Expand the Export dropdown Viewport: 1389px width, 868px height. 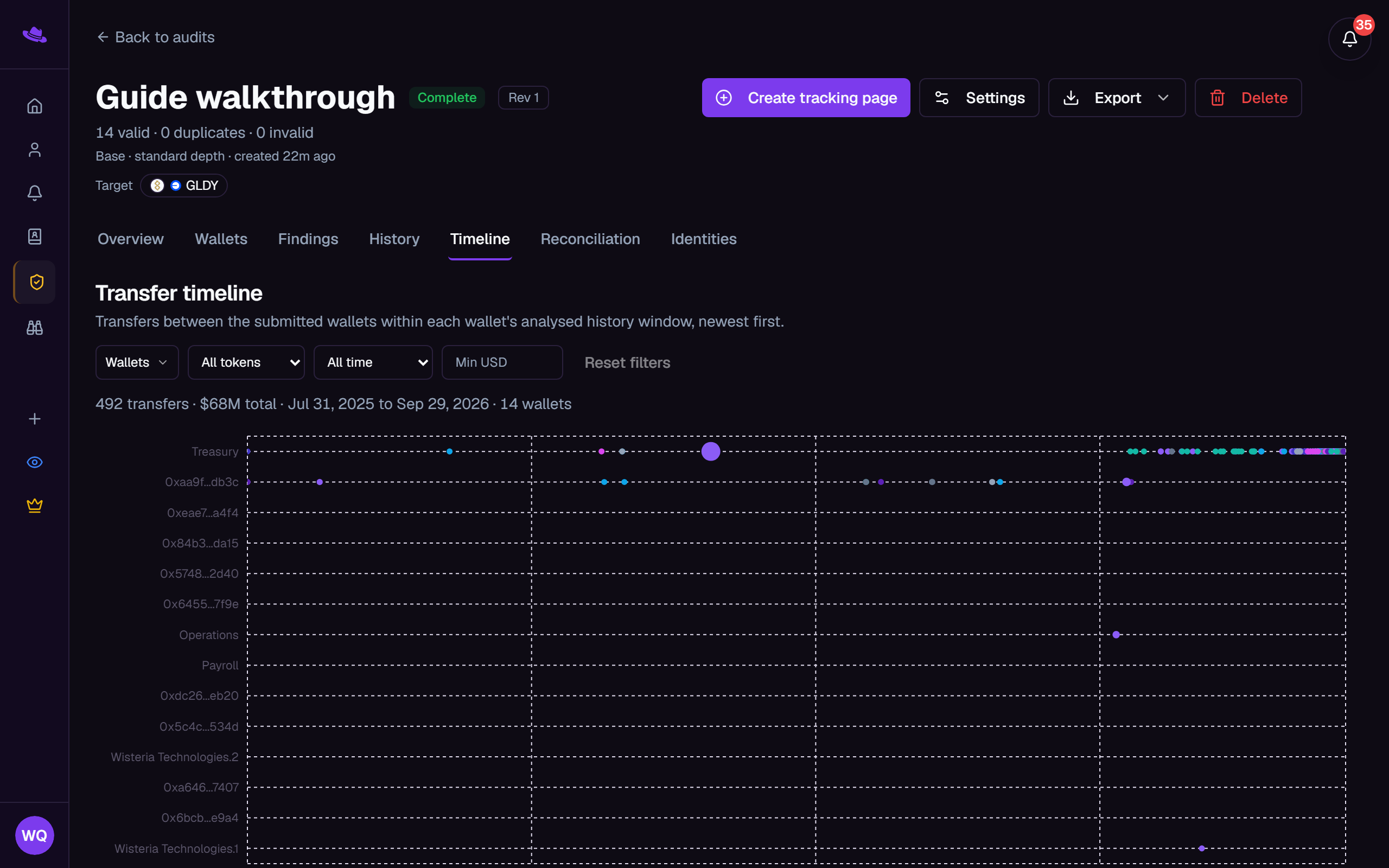(1117, 98)
